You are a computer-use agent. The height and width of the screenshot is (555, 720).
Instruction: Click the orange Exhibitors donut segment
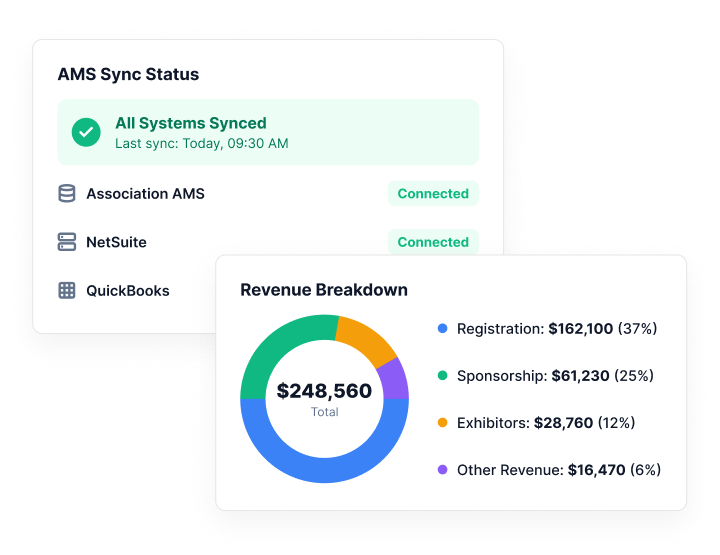coord(367,341)
